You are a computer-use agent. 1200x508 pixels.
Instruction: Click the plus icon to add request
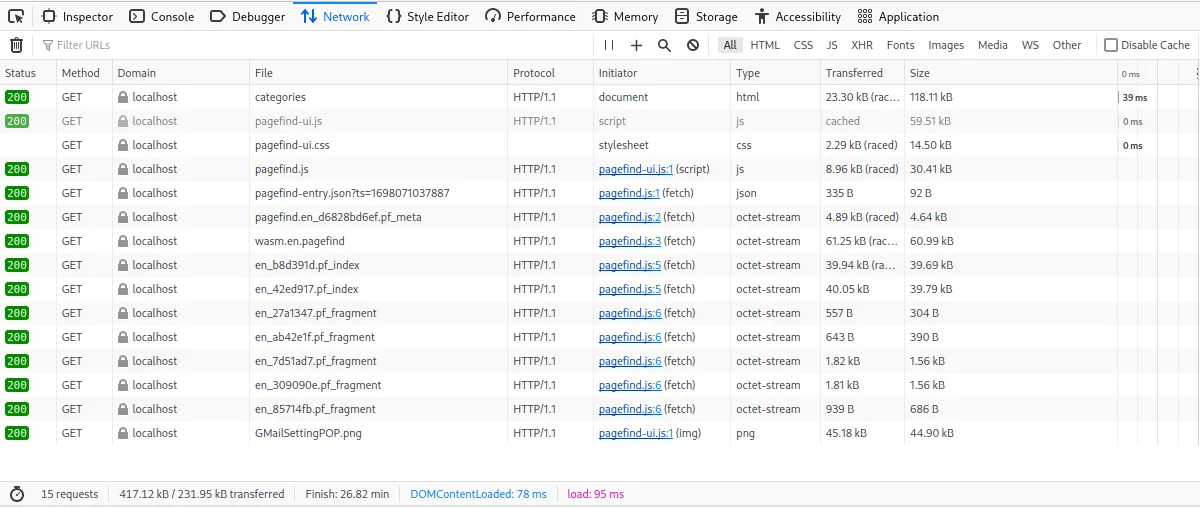coord(636,45)
